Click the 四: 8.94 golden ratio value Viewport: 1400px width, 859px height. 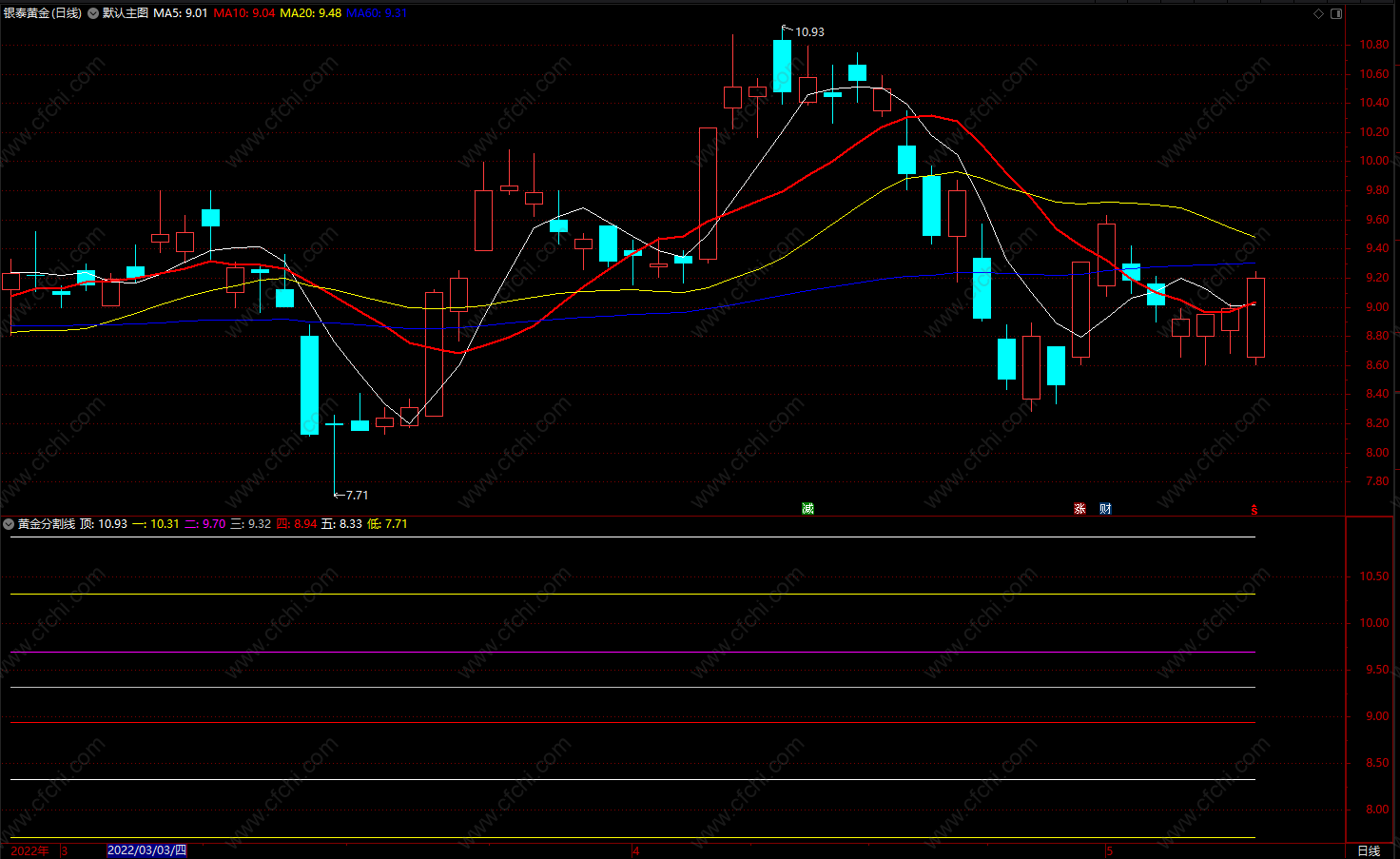pos(297,524)
